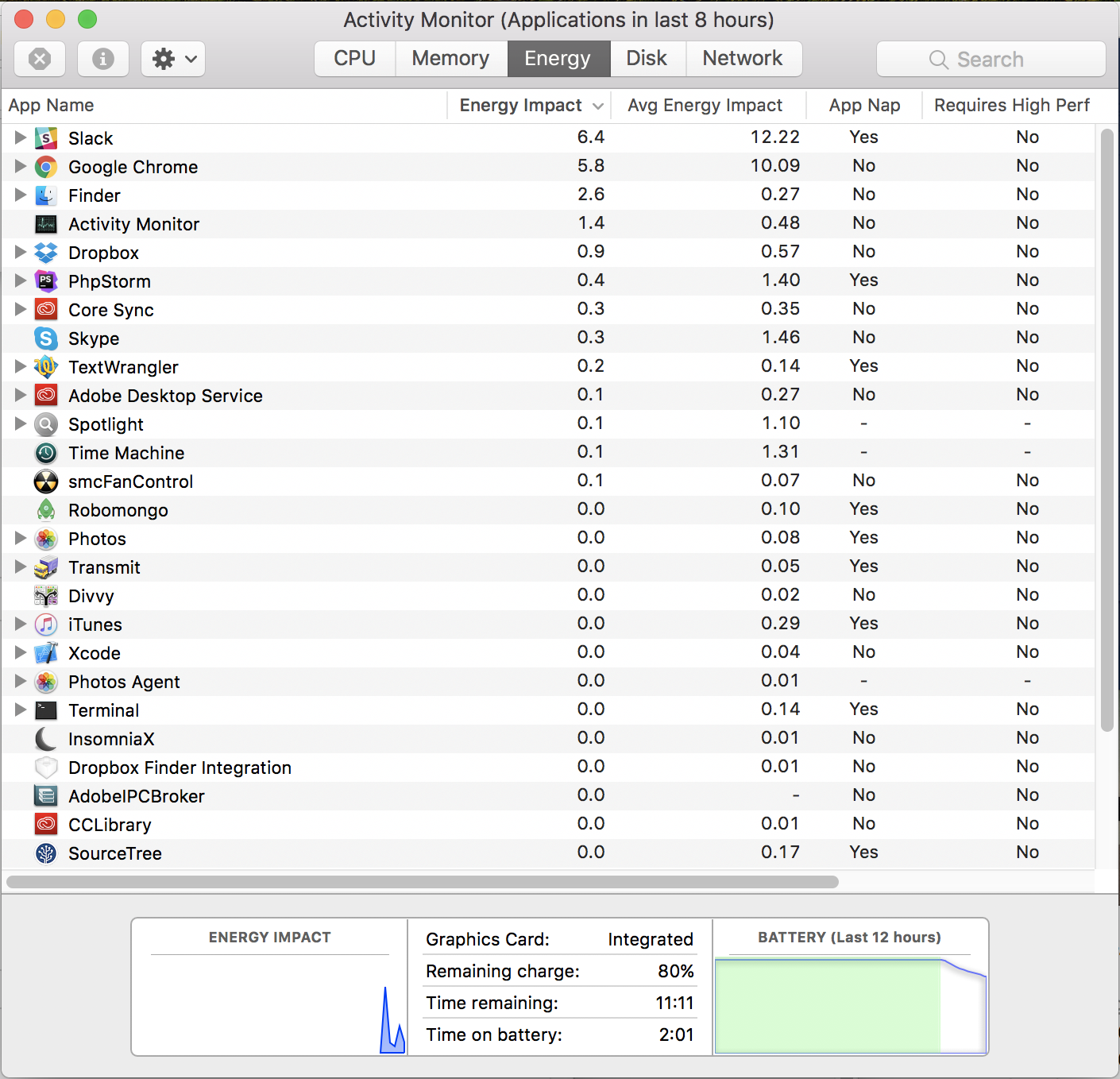Click the iTunes app icon

pyautogui.click(x=46, y=625)
